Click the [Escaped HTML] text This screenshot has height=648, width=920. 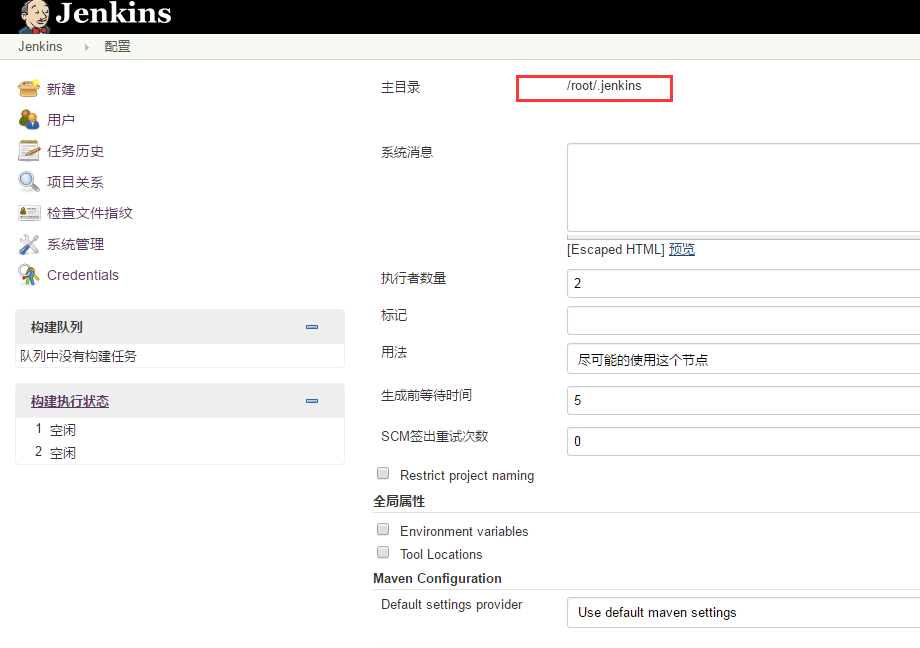click(615, 249)
